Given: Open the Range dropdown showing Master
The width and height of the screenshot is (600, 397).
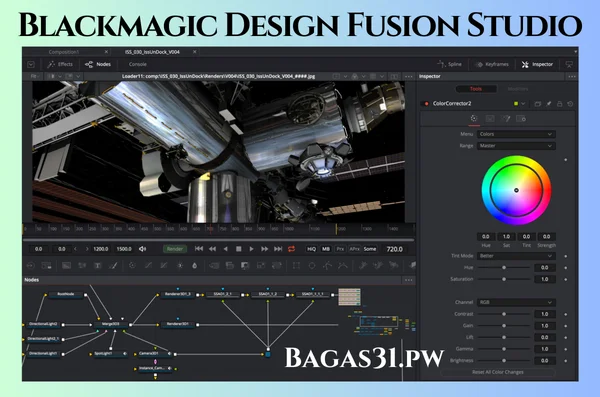Looking at the screenshot, I should [x=516, y=146].
